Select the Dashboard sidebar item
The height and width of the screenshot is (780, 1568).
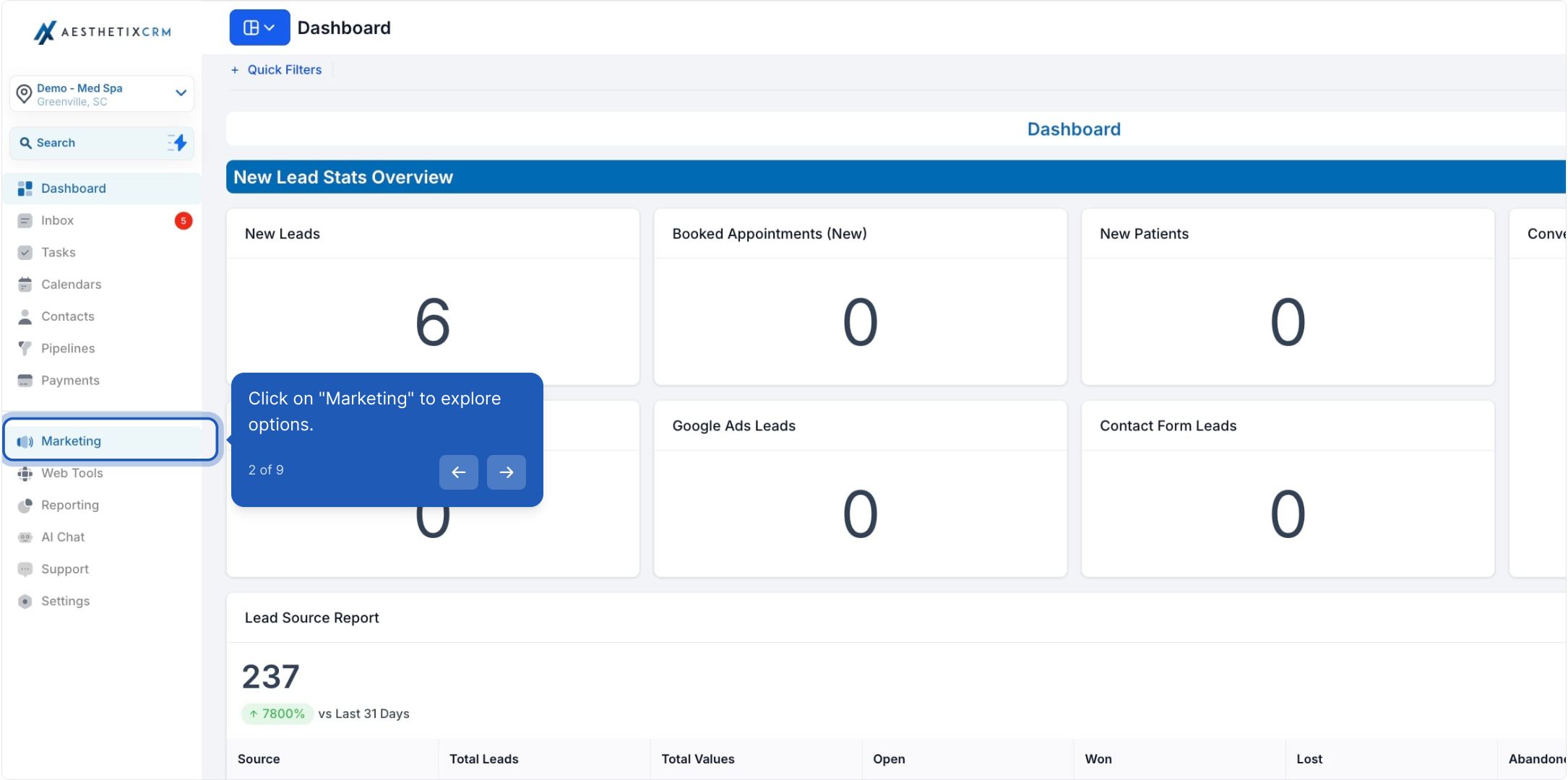102,188
